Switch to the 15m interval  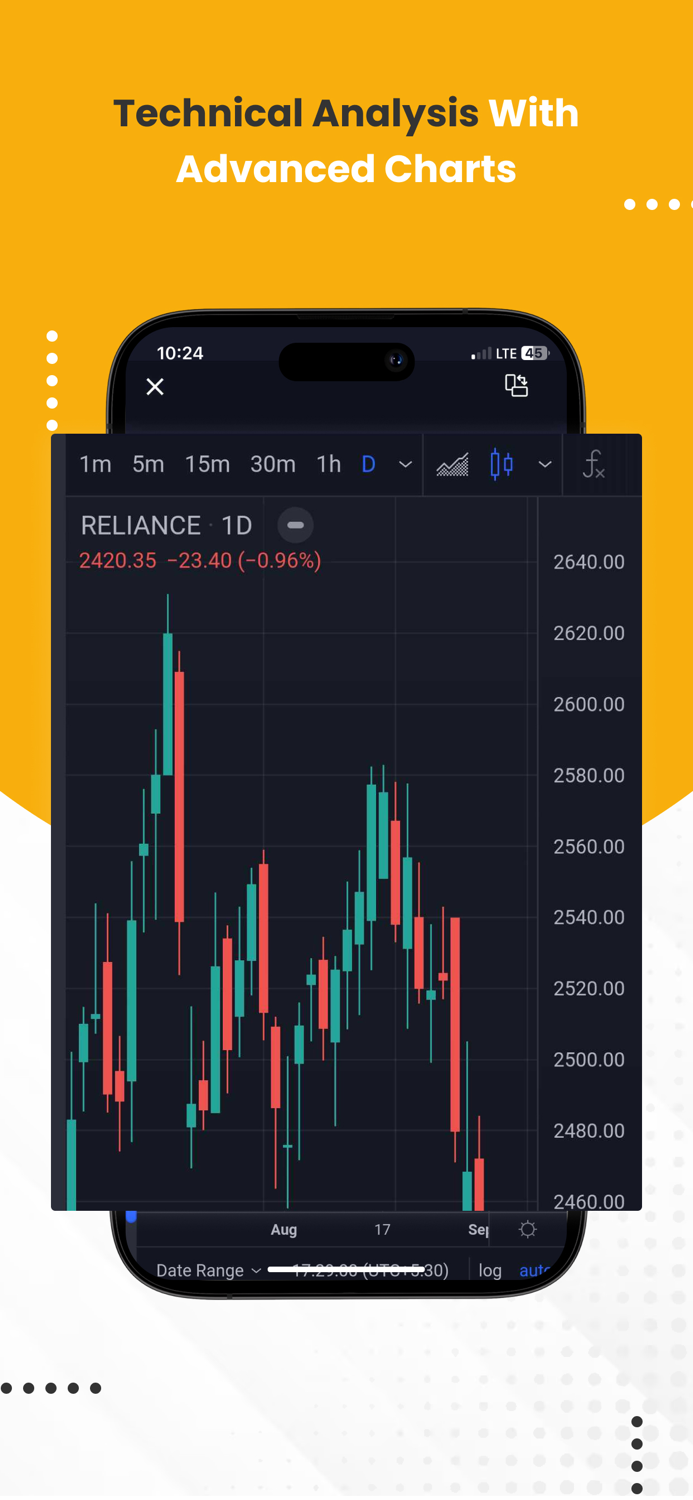[x=207, y=464]
